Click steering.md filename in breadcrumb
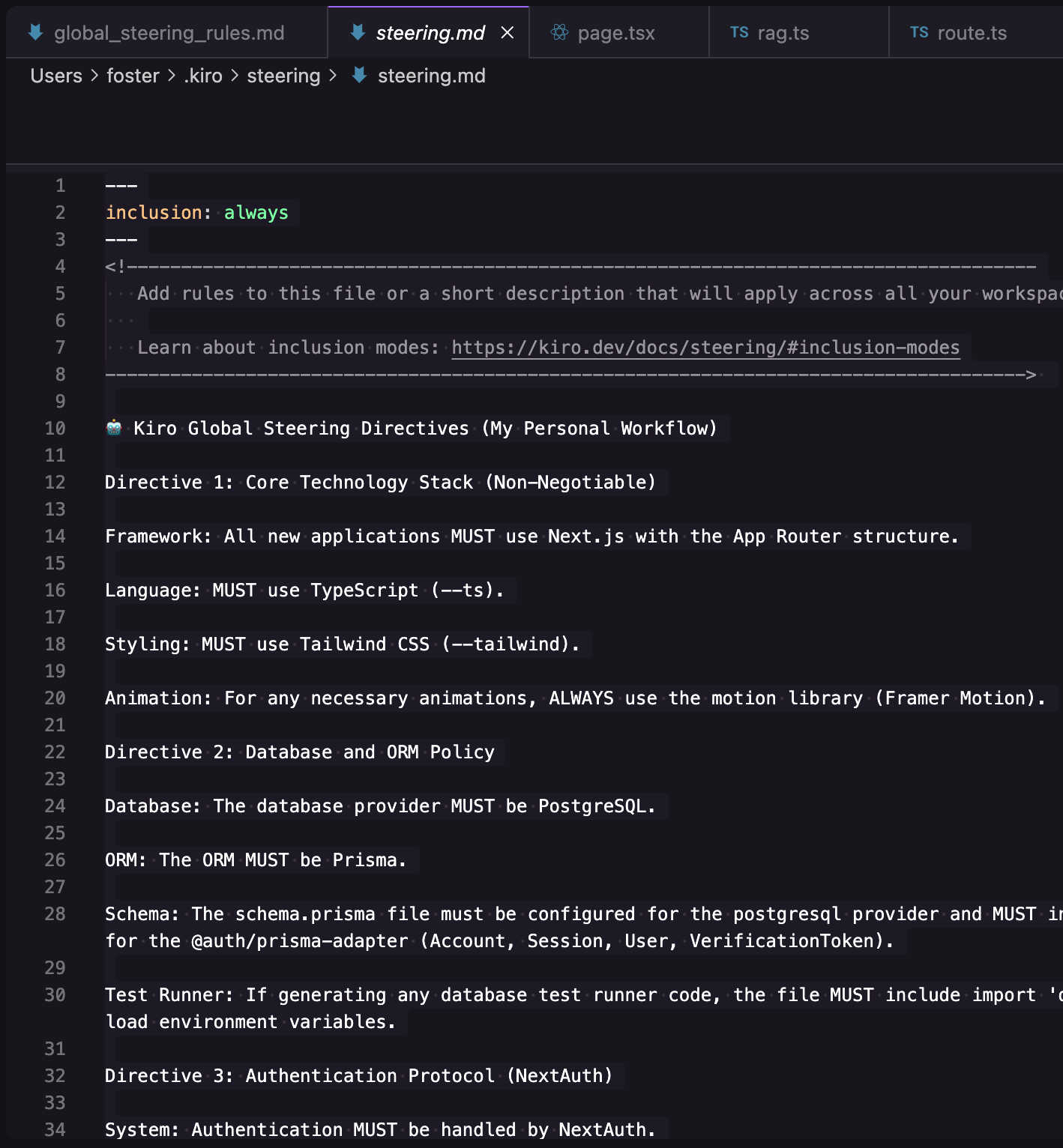Screen dimensions: 1063x1148 click(x=431, y=76)
